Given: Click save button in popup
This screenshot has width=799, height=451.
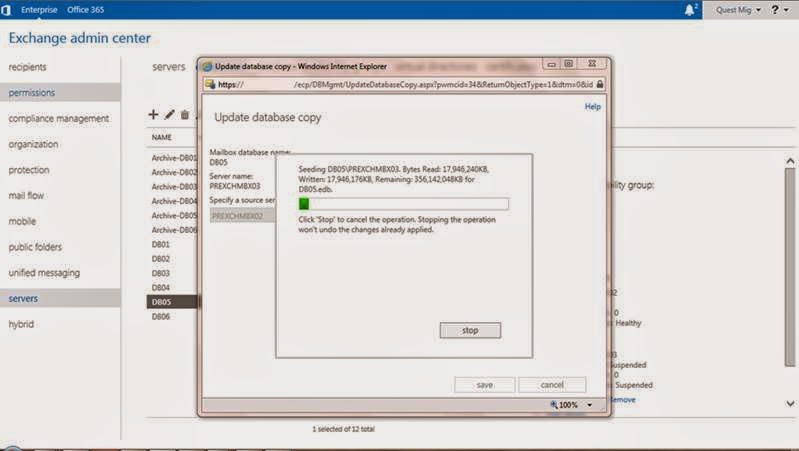Looking at the screenshot, I should click(485, 385).
